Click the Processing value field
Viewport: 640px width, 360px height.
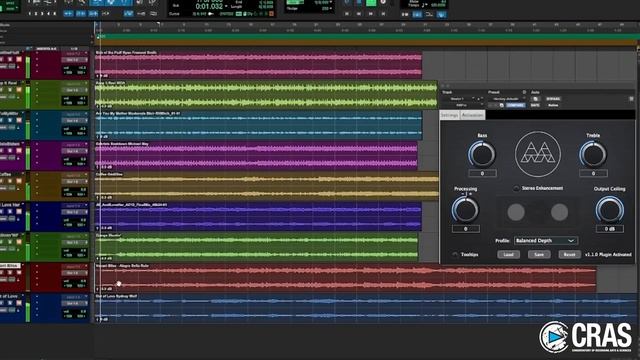(465, 229)
